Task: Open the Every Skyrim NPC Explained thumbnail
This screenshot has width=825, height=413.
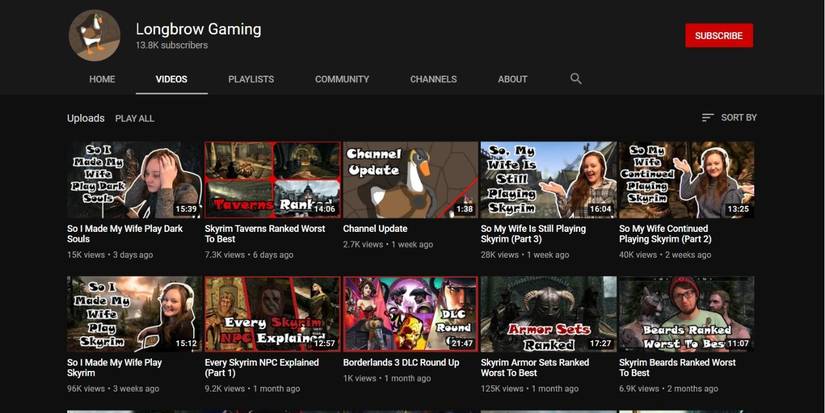Action: pos(272,314)
